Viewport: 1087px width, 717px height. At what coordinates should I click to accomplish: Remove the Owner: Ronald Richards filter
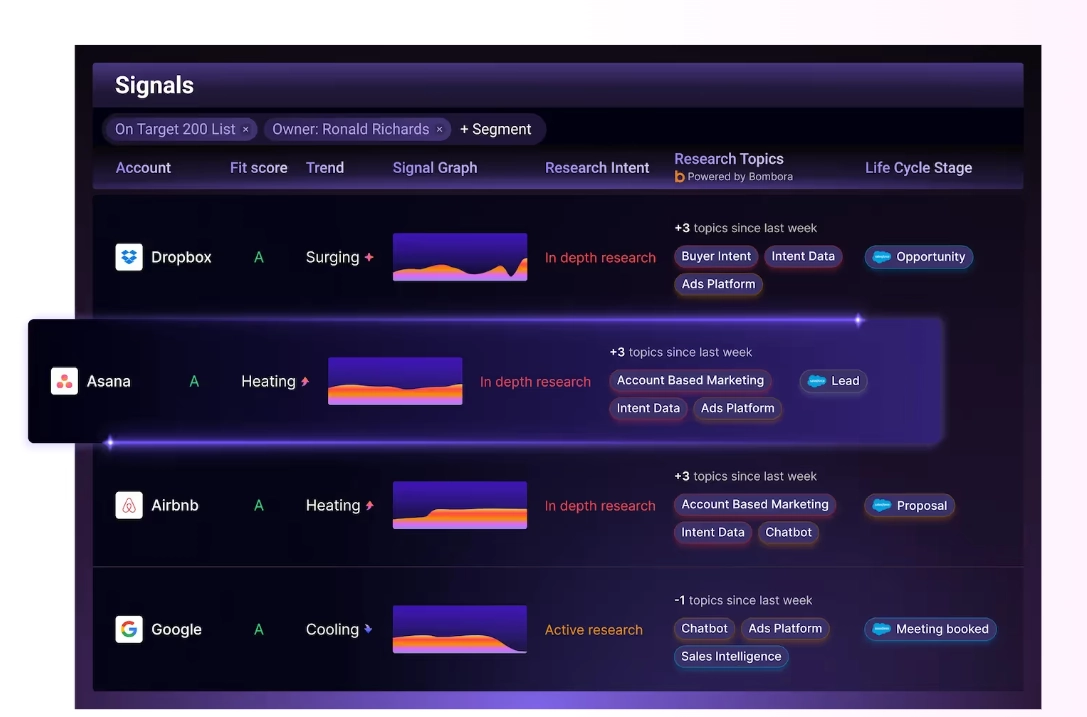[440, 130]
